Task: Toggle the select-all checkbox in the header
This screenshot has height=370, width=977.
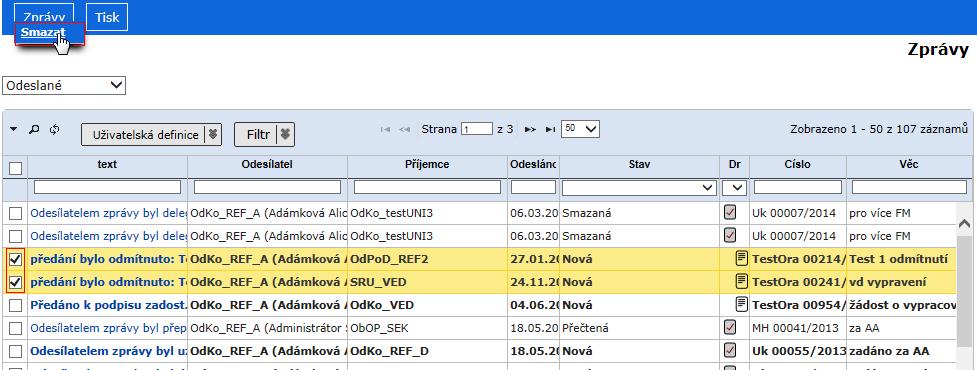Action: pyautogui.click(x=16, y=168)
